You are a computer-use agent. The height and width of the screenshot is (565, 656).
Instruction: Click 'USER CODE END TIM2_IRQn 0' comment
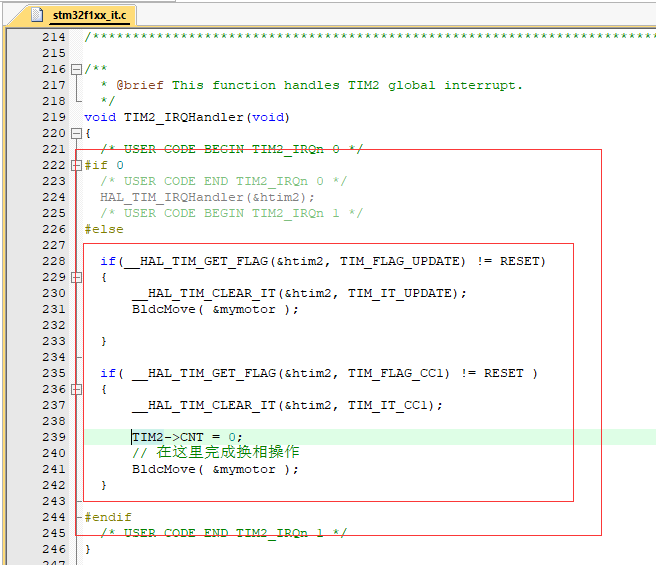pos(223,181)
